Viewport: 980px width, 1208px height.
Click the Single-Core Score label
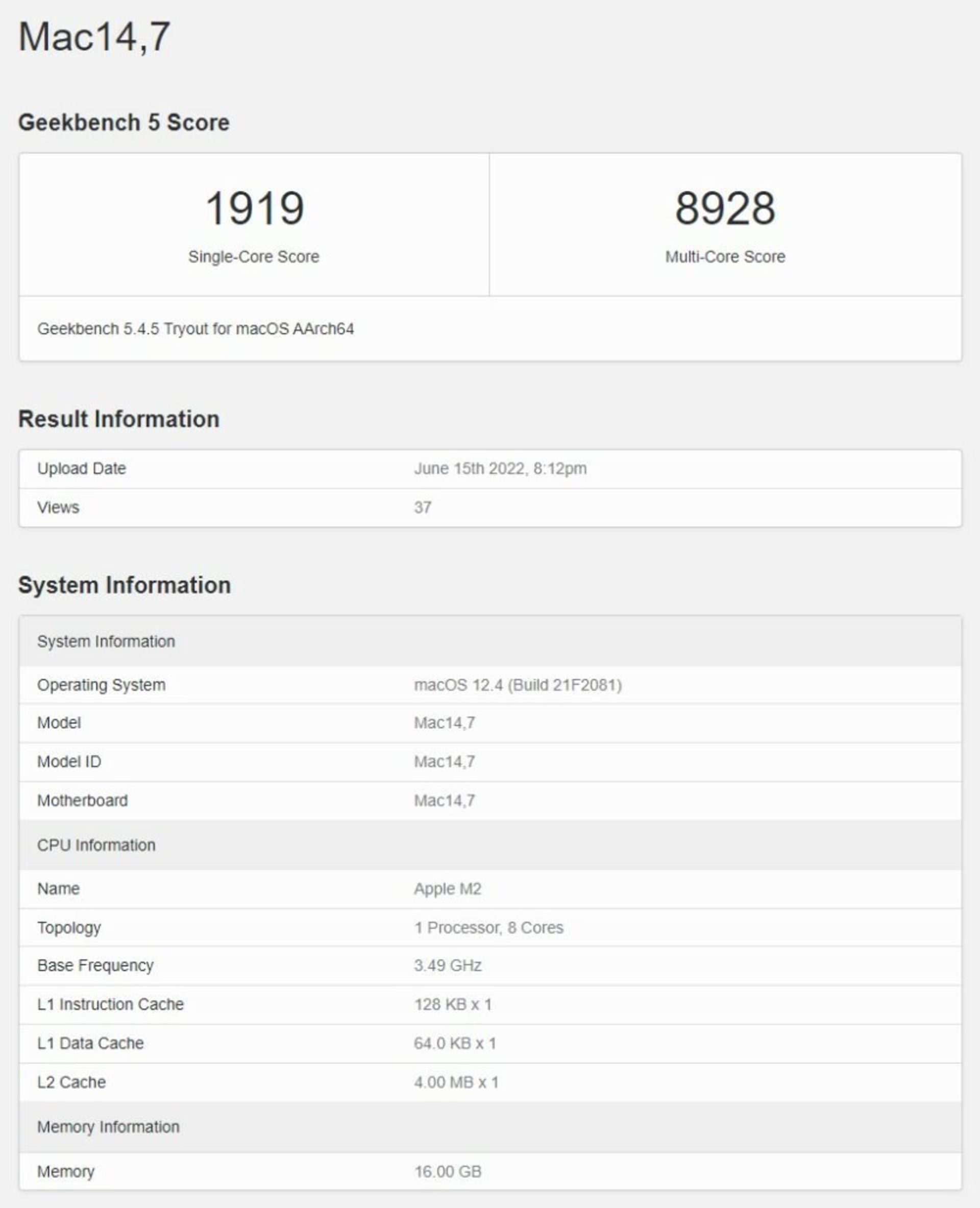(x=254, y=257)
